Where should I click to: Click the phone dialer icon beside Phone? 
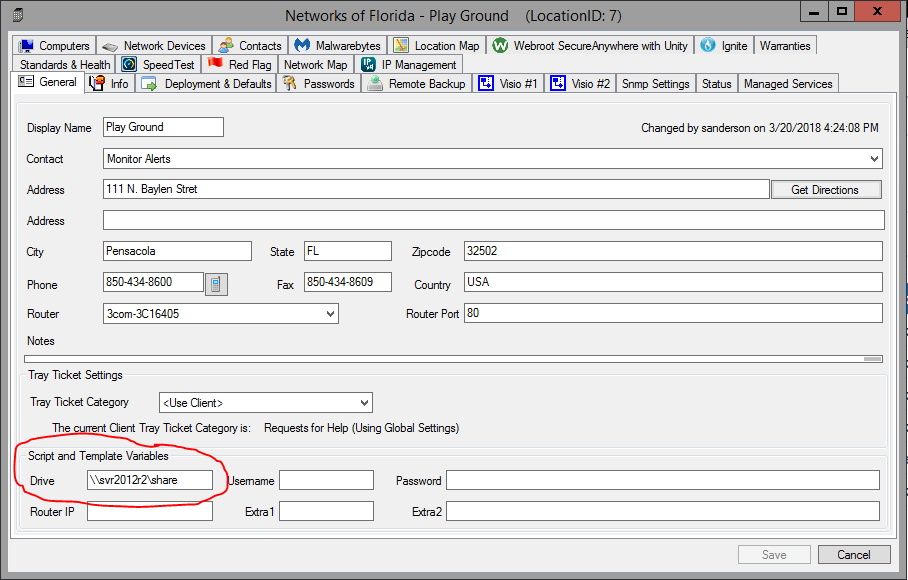click(216, 285)
